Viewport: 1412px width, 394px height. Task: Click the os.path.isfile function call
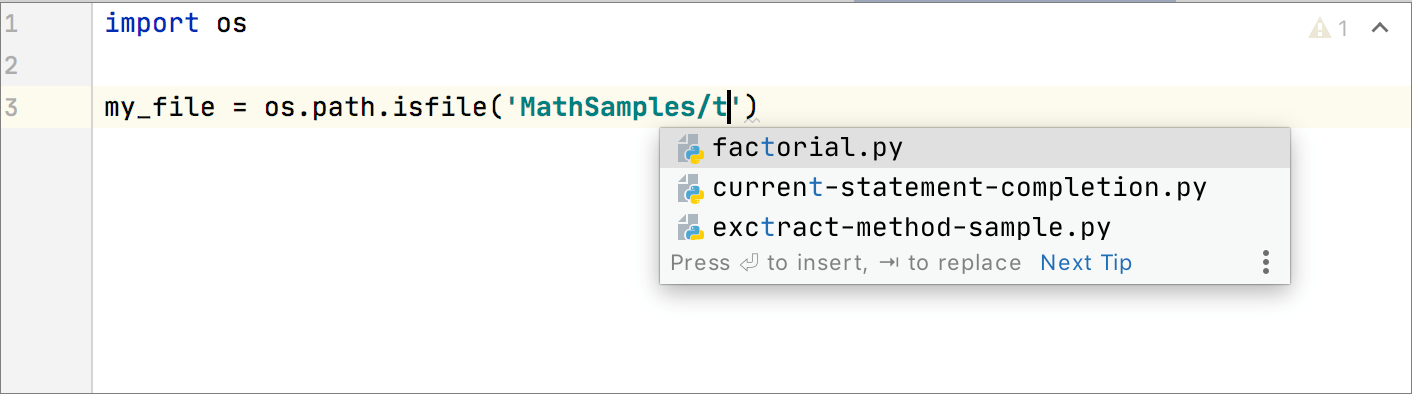pyautogui.click(x=376, y=106)
